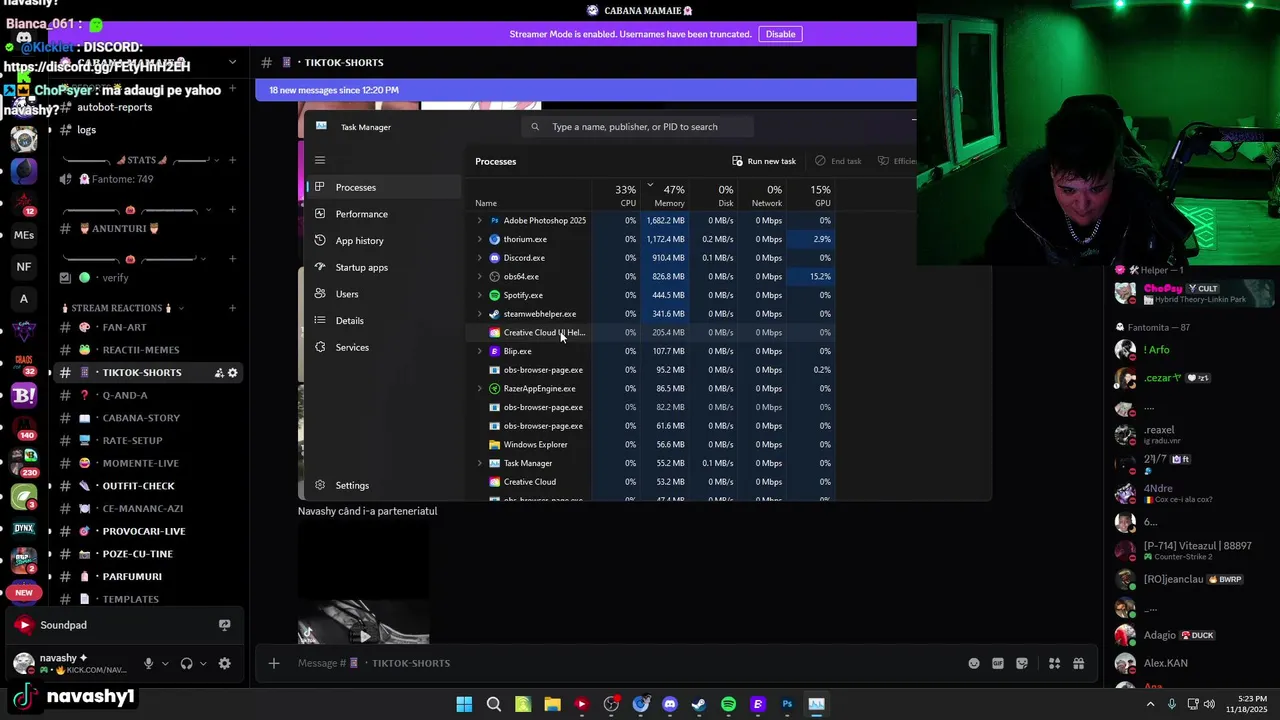
Task: Open File Explorer from the taskbar
Action: 552,704
